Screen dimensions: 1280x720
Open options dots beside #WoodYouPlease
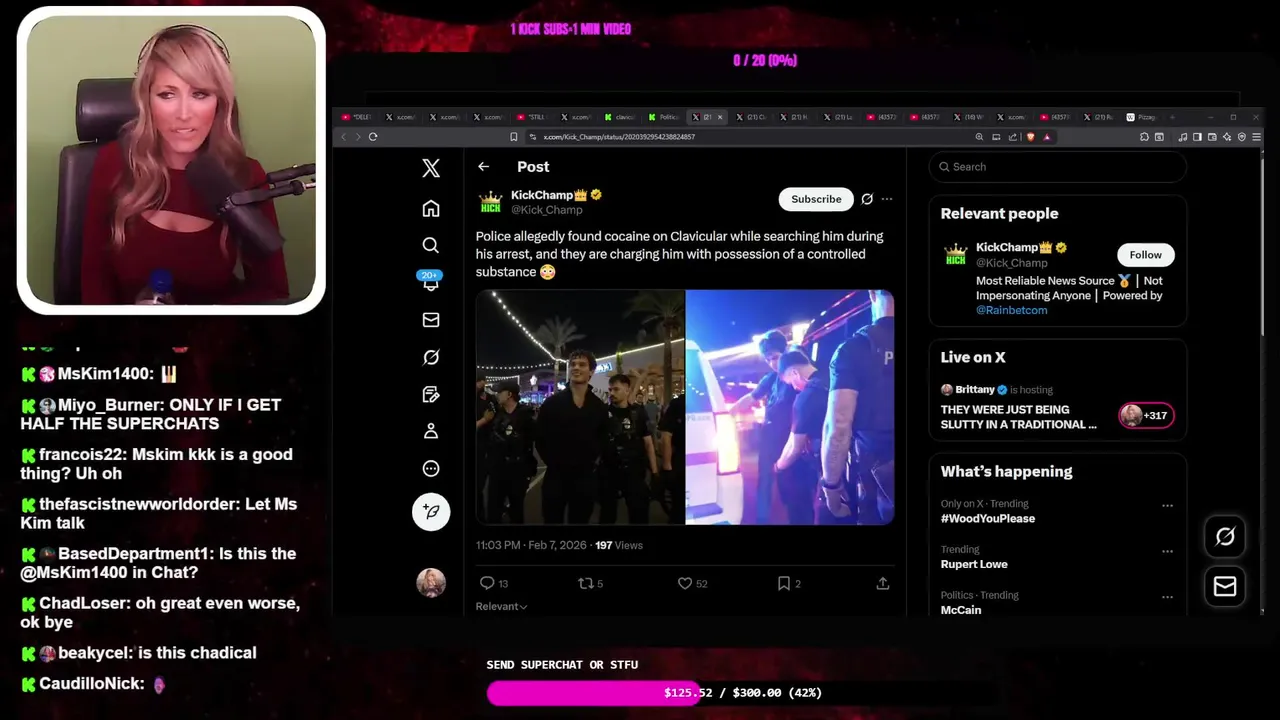tap(1167, 506)
